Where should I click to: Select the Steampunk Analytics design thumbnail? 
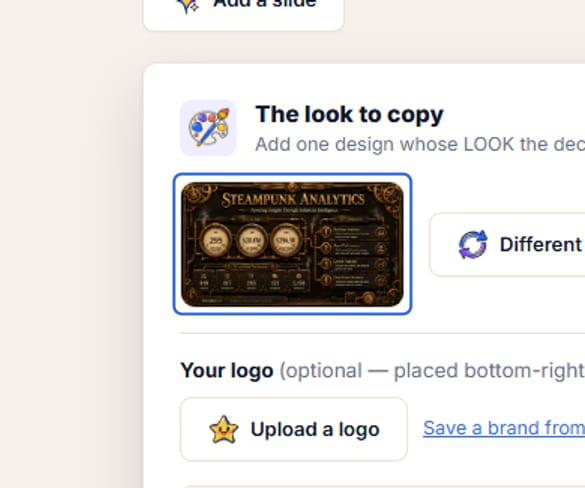pyautogui.click(x=292, y=244)
